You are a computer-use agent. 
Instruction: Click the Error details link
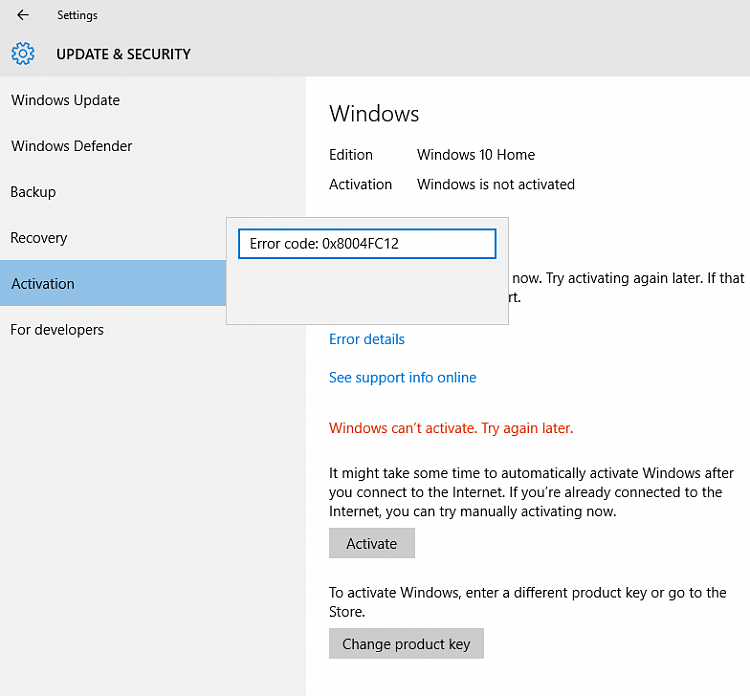(x=366, y=339)
